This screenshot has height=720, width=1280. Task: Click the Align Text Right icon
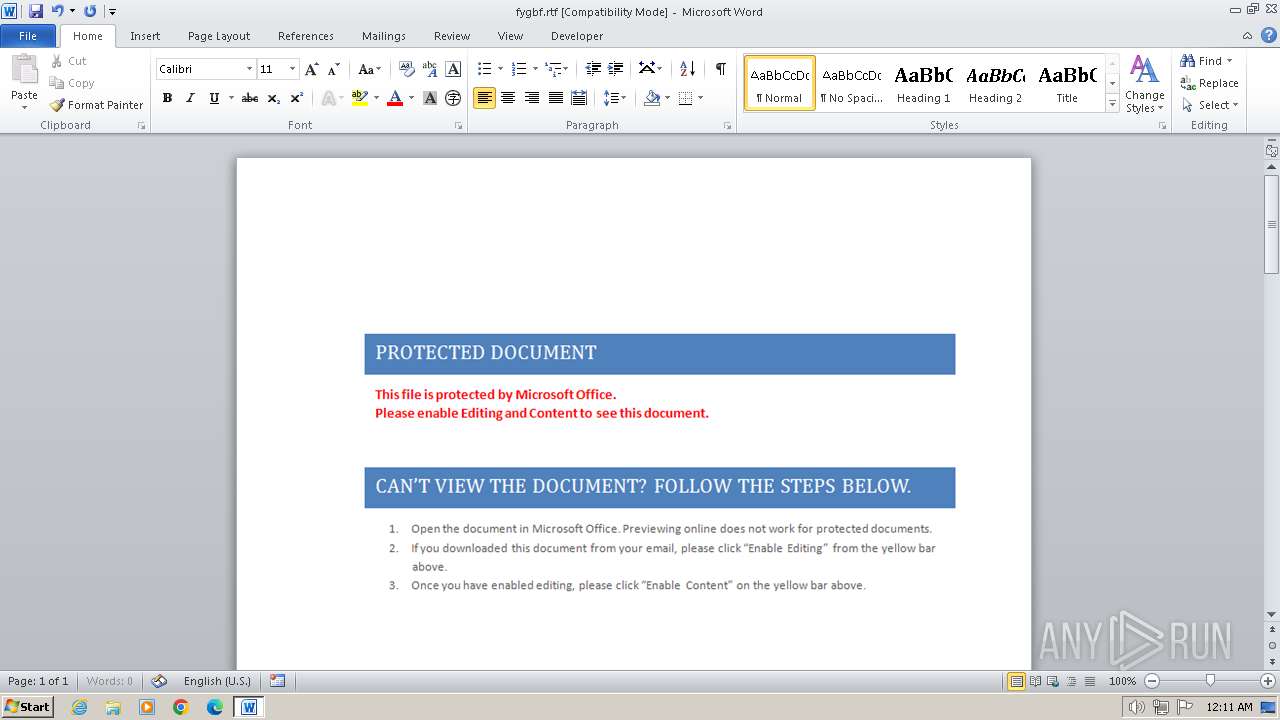[x=532, y=98]
